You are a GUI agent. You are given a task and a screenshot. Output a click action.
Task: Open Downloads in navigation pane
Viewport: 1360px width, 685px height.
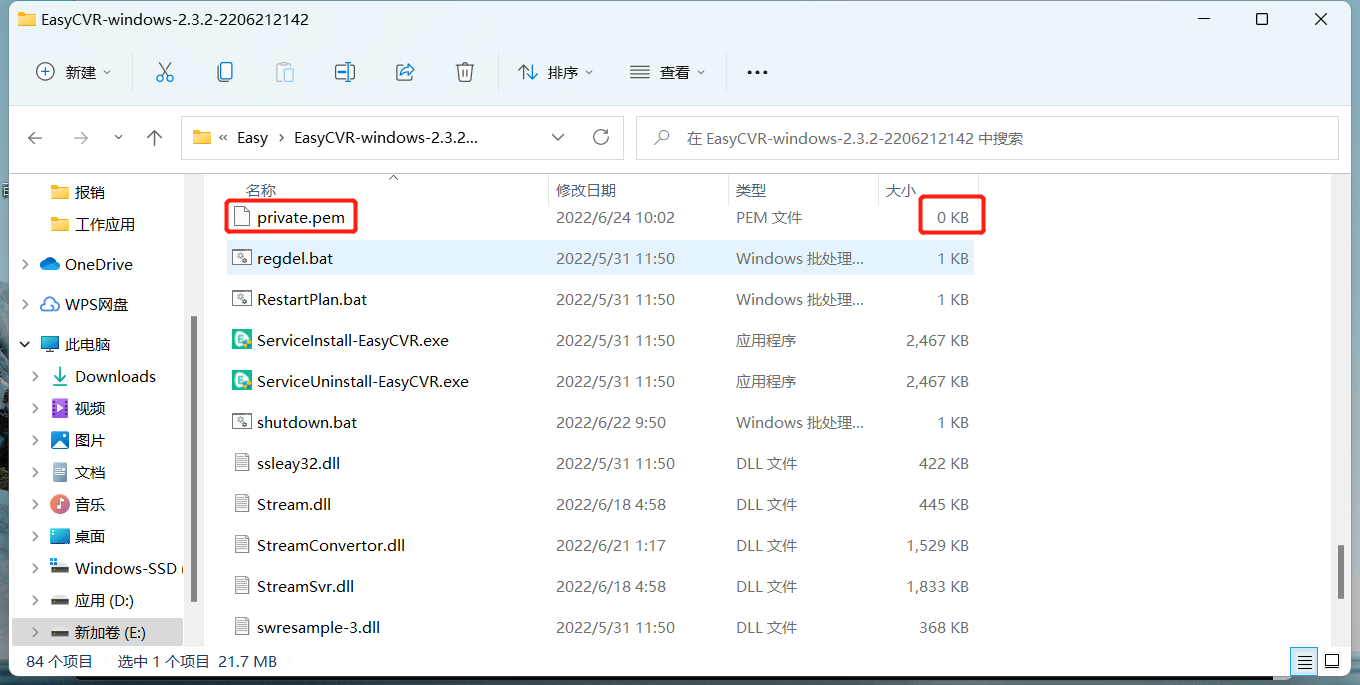[x=115, y=376]
